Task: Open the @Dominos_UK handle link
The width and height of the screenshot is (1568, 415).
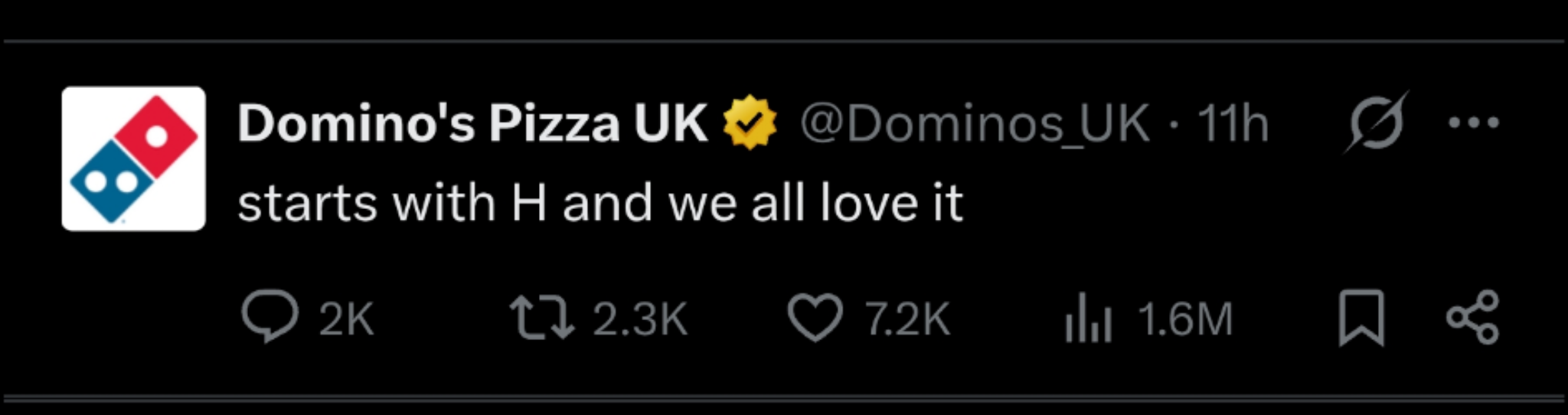Action: [975, 123]
